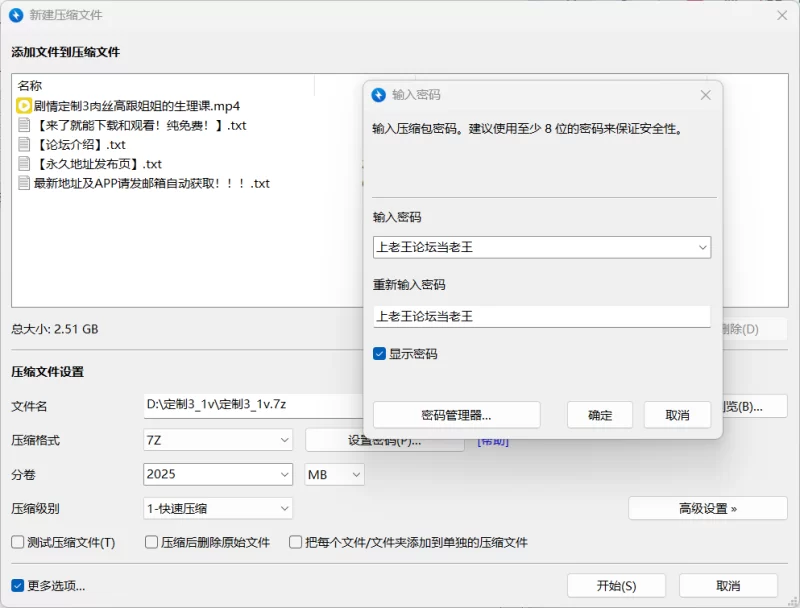800x608 pixels.
Task: Click Bandizip icon in 新建压缩文件 title bar
Action: point(16,15)
